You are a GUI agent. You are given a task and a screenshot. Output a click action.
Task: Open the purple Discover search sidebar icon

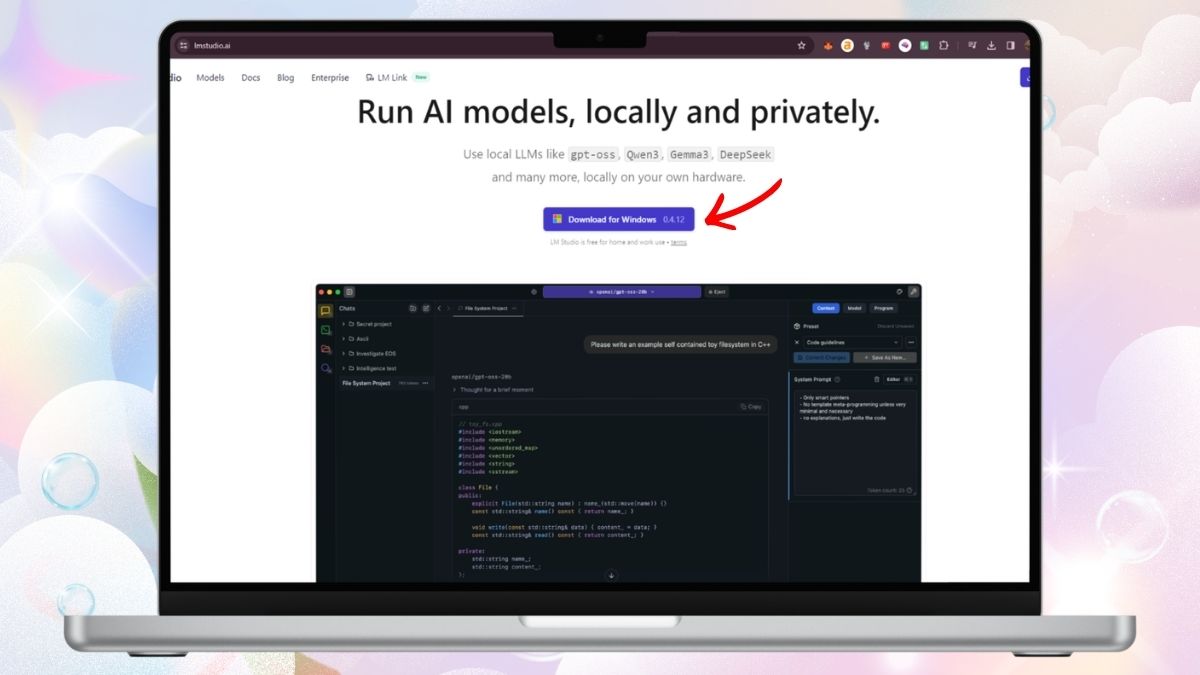click(x=325, y=368)
